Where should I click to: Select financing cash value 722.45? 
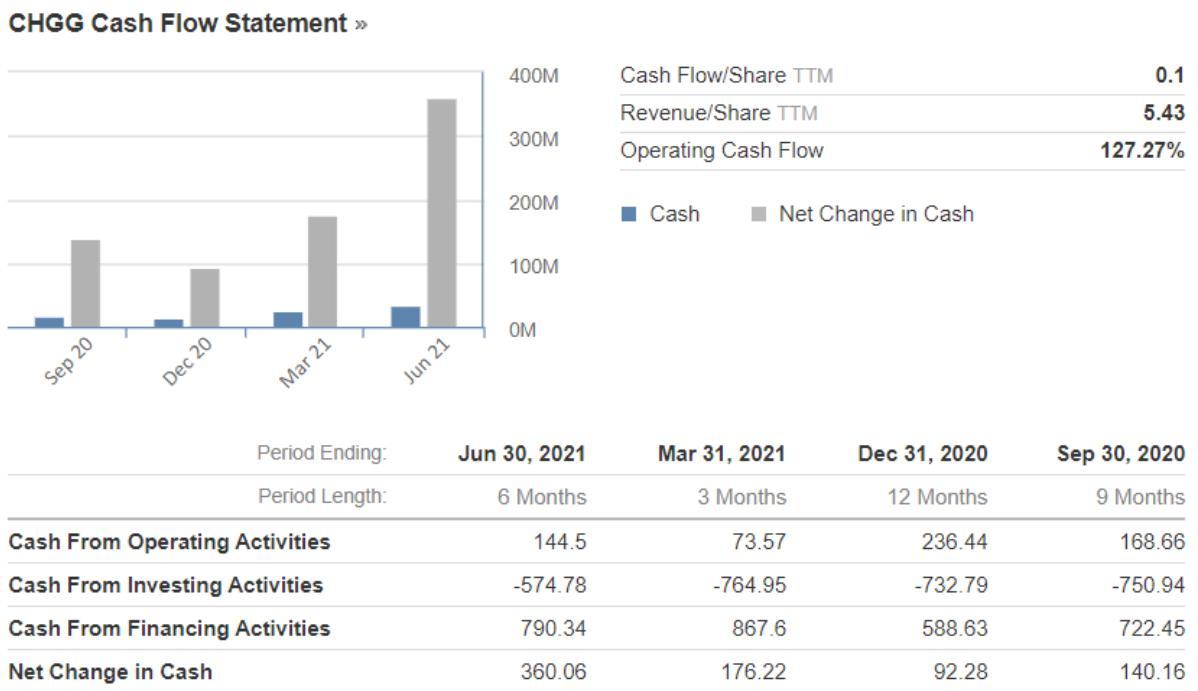coord(1152,628)
